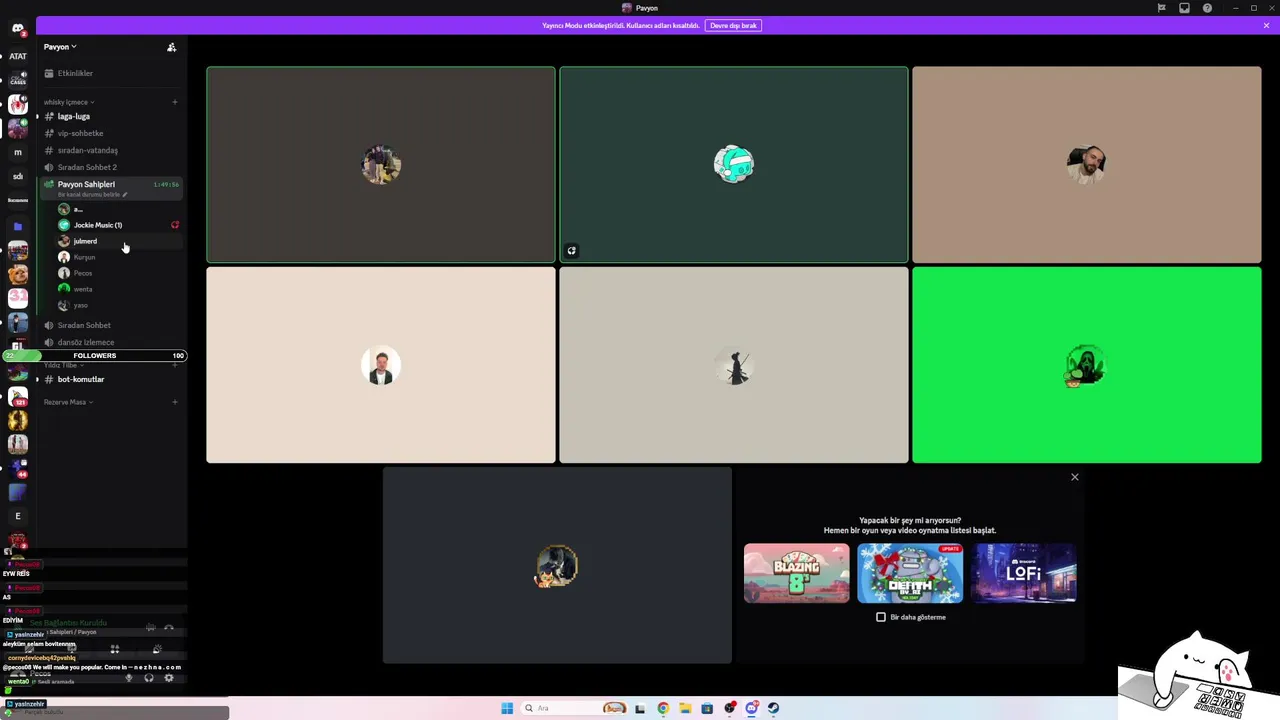Open Discord taskbar icon
This screenshot has width=1280, height=720.
(751, 708)
